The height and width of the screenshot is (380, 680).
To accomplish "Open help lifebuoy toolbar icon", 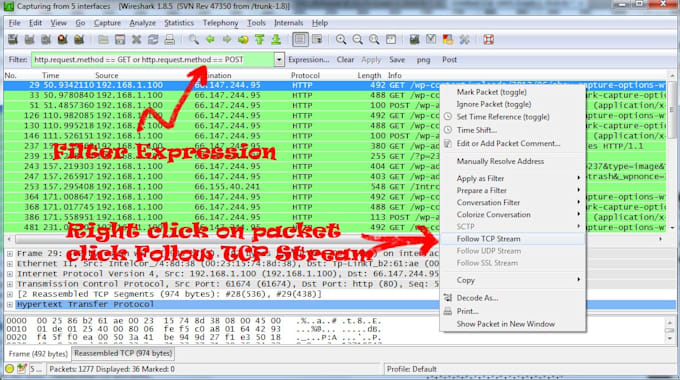I will 489,39.
